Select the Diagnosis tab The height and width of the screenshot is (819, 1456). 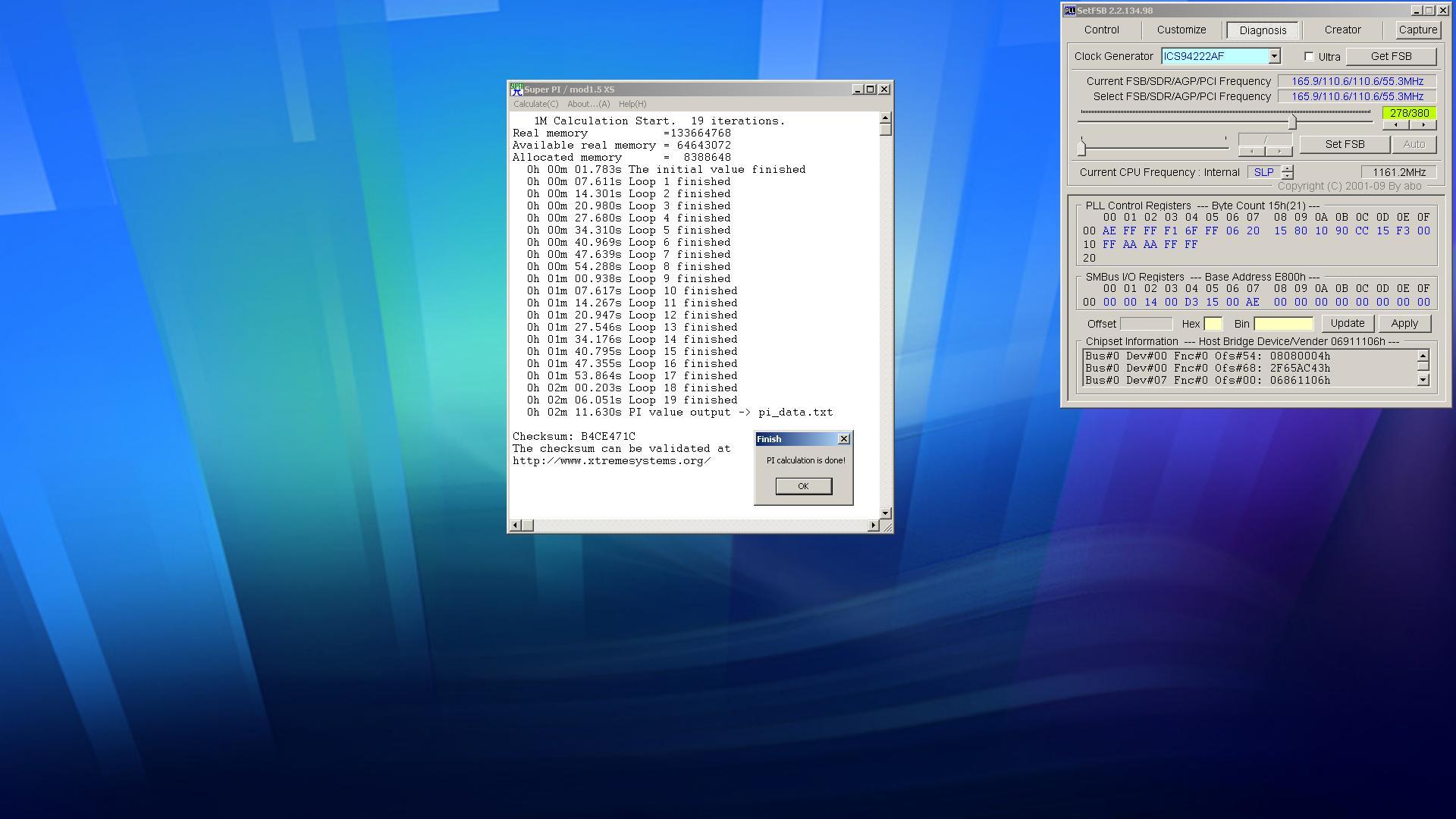pos(1263,30)
